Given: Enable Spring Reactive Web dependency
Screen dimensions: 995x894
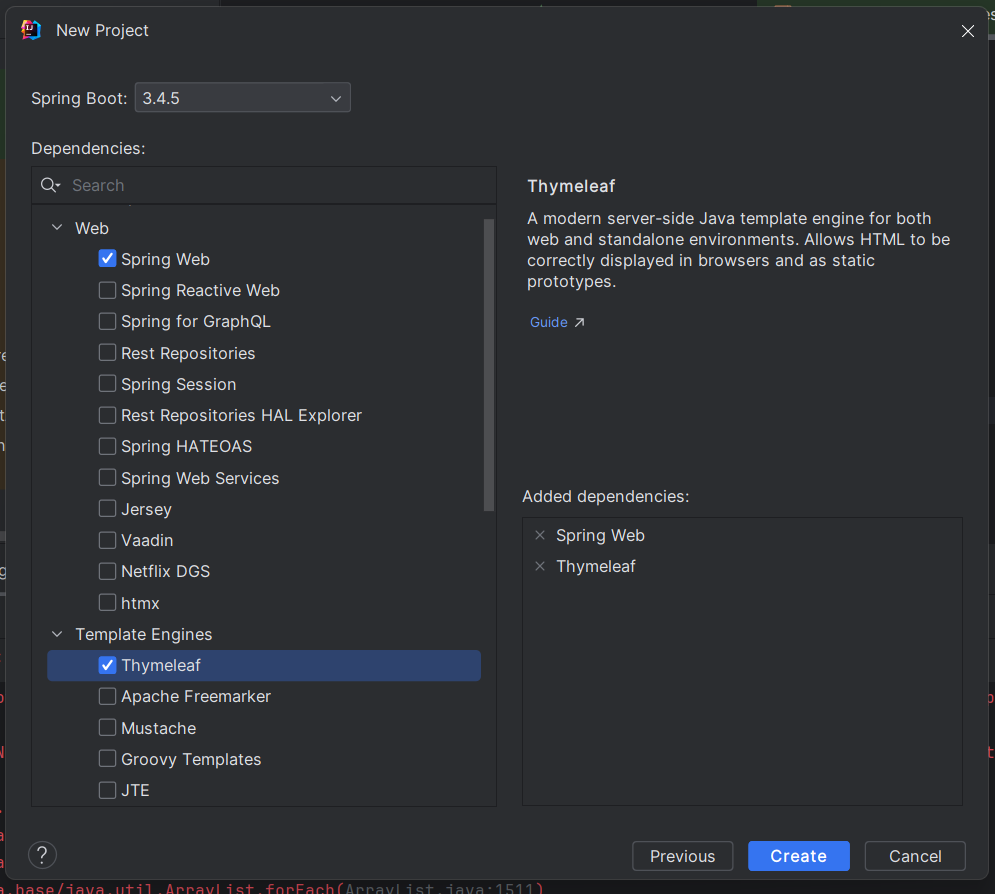Looking at the screenshot, I should (107, 290).
